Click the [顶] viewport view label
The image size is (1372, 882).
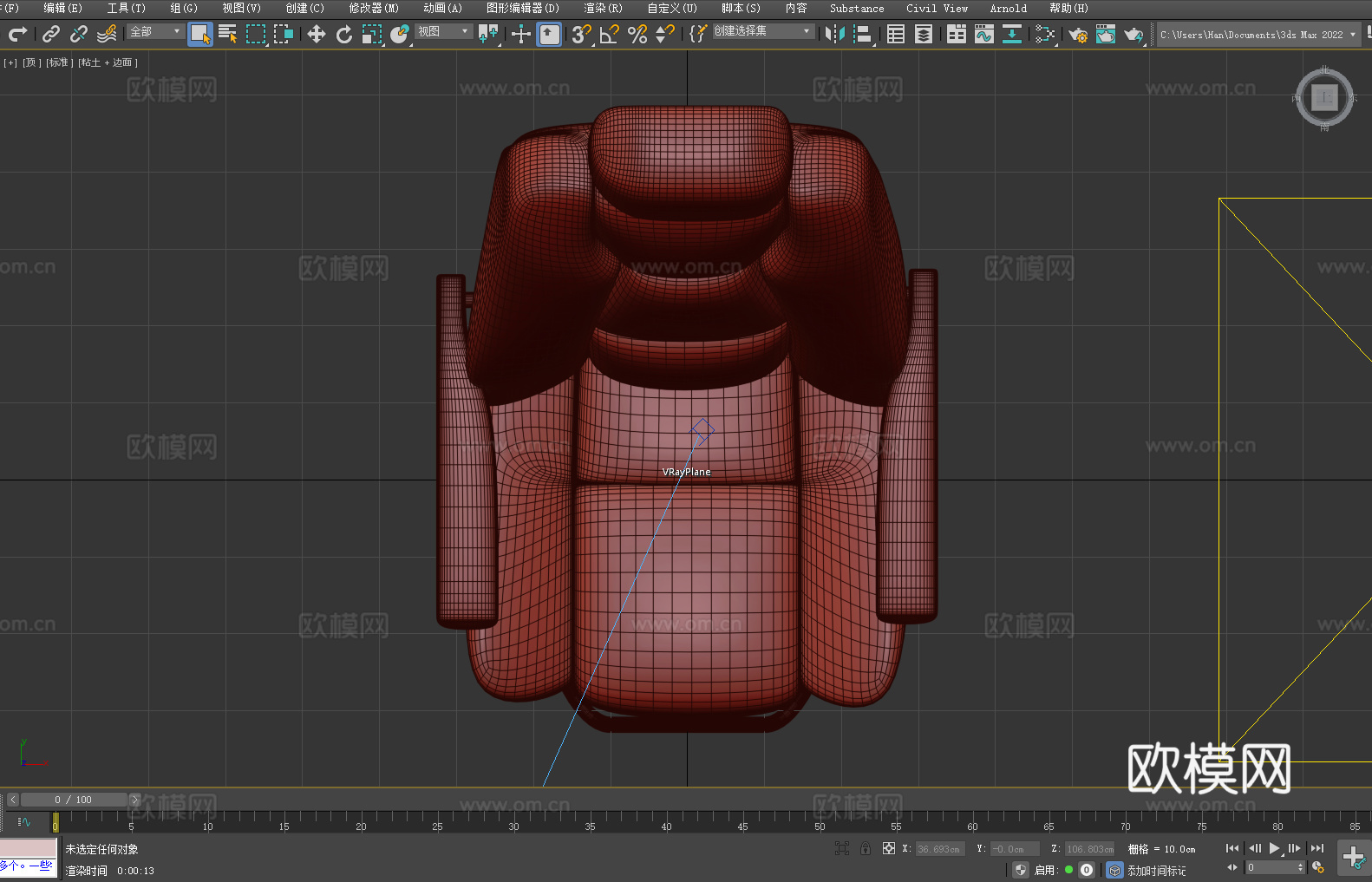(x=32, y=62)
